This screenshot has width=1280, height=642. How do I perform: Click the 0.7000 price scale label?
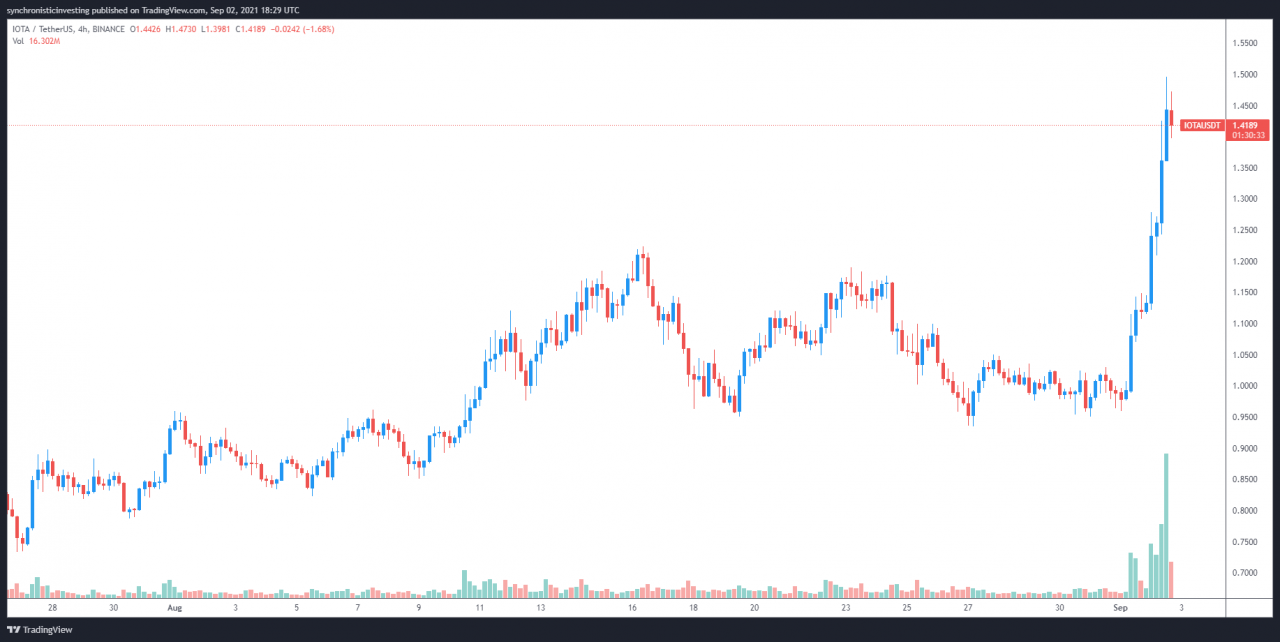click(1246, 573)
